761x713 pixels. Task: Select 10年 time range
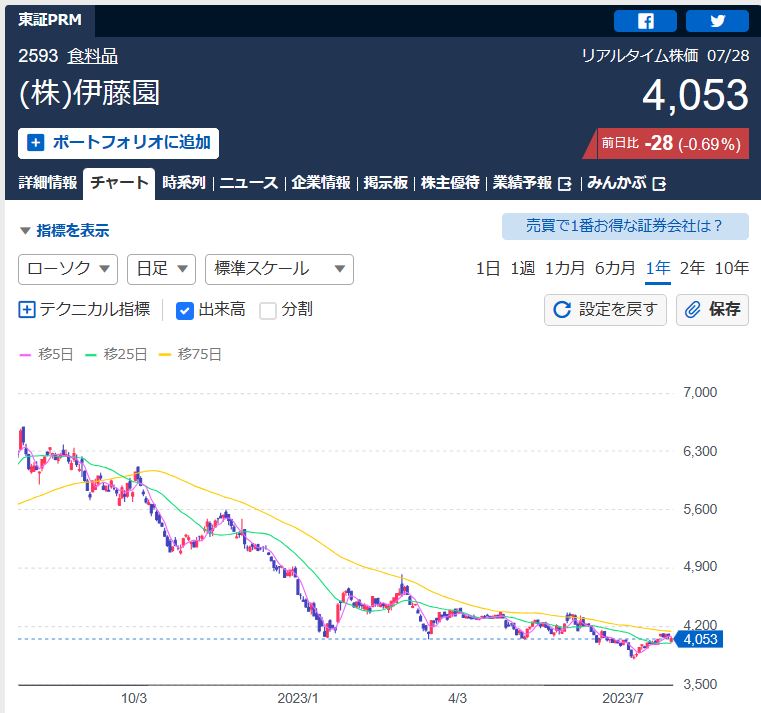(x=731, y=268)
